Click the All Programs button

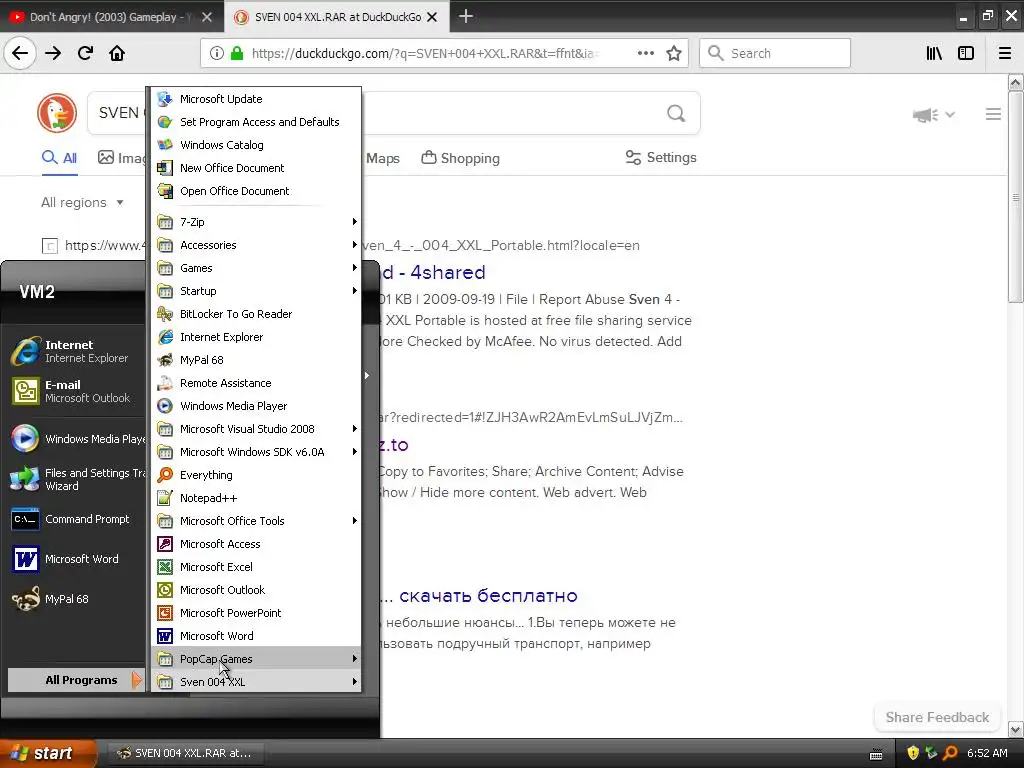point(74,680)
